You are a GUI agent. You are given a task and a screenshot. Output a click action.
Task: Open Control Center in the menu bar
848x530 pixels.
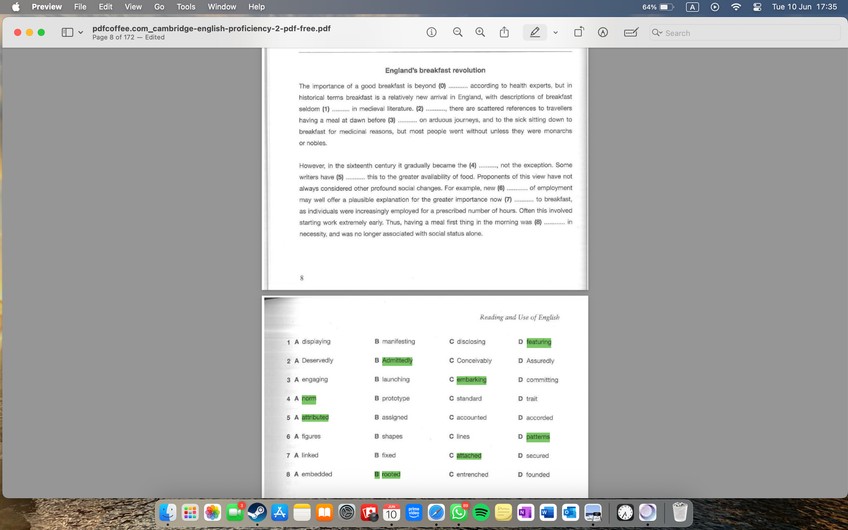[757, 7]
